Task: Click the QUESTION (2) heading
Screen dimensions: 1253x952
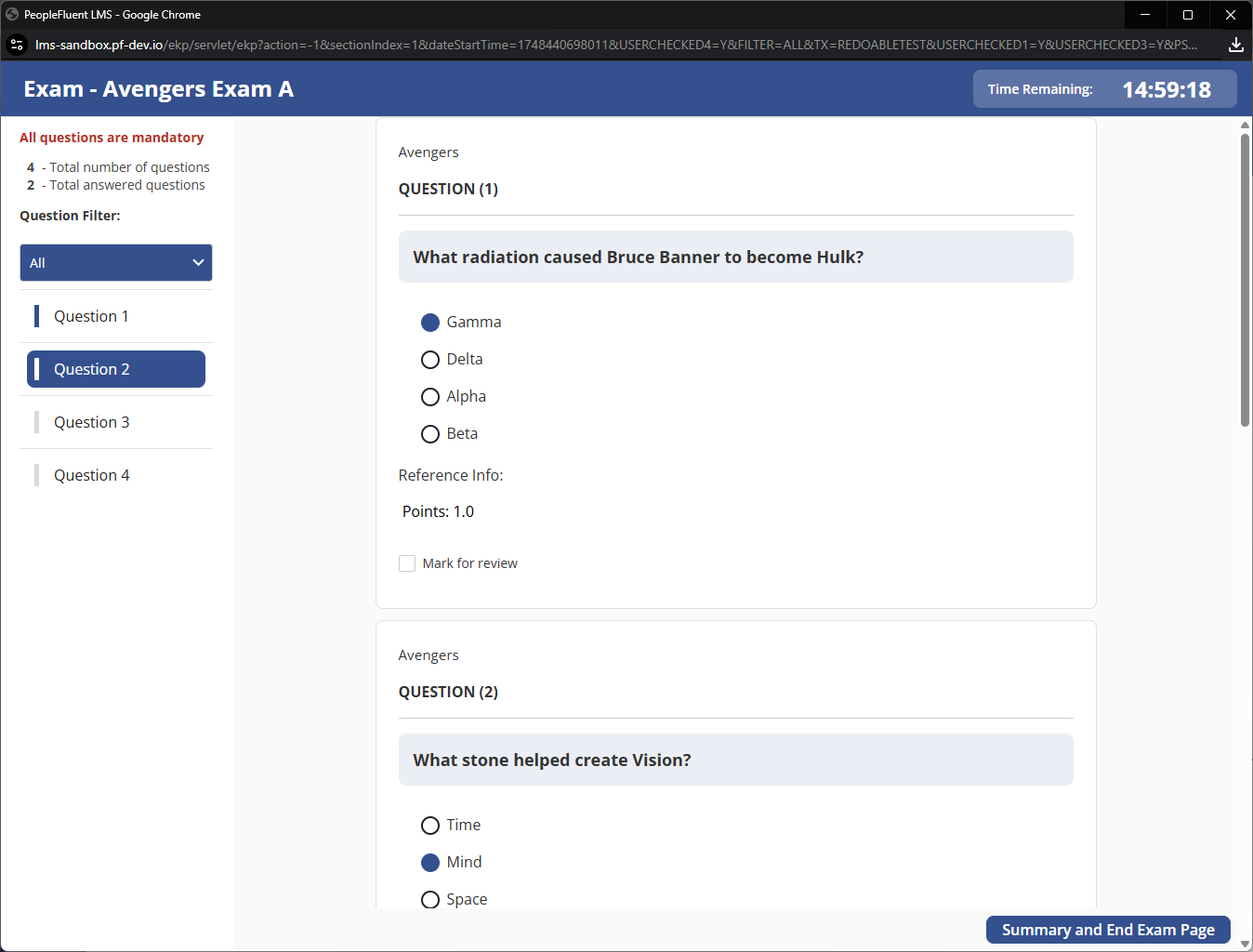Action: point(448,692)
